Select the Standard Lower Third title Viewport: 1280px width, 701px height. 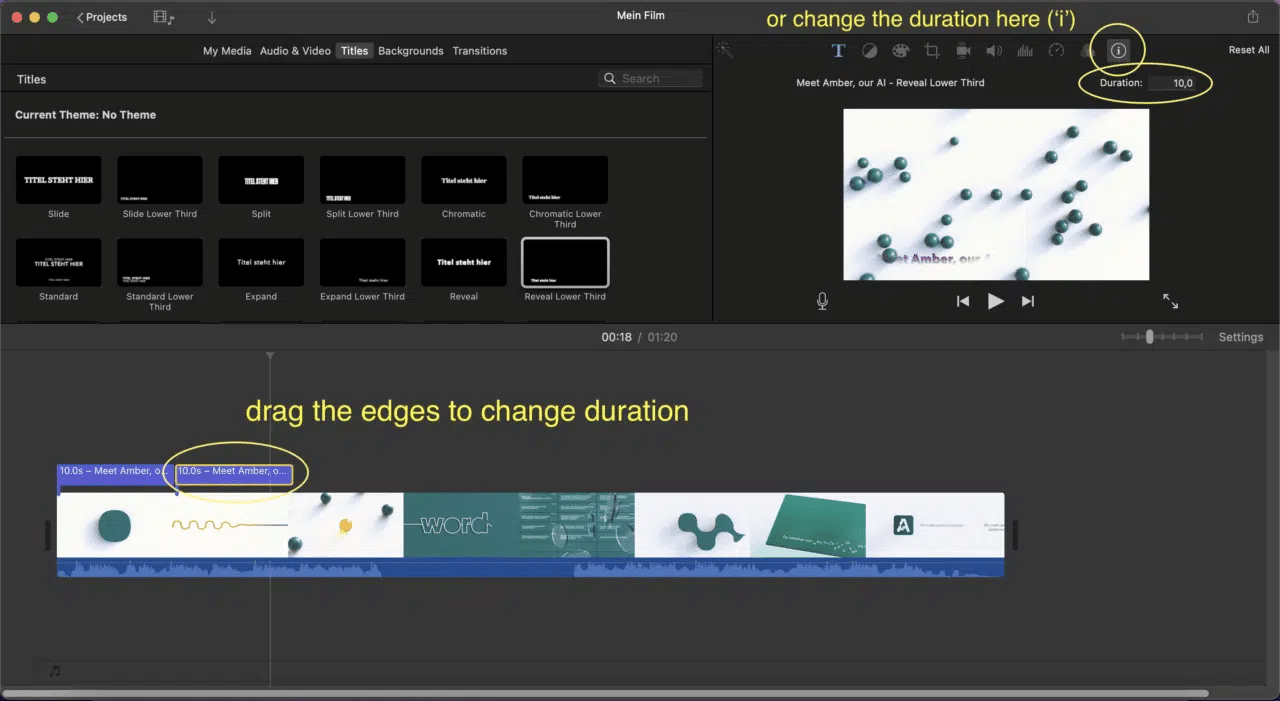tap(160, 263)
